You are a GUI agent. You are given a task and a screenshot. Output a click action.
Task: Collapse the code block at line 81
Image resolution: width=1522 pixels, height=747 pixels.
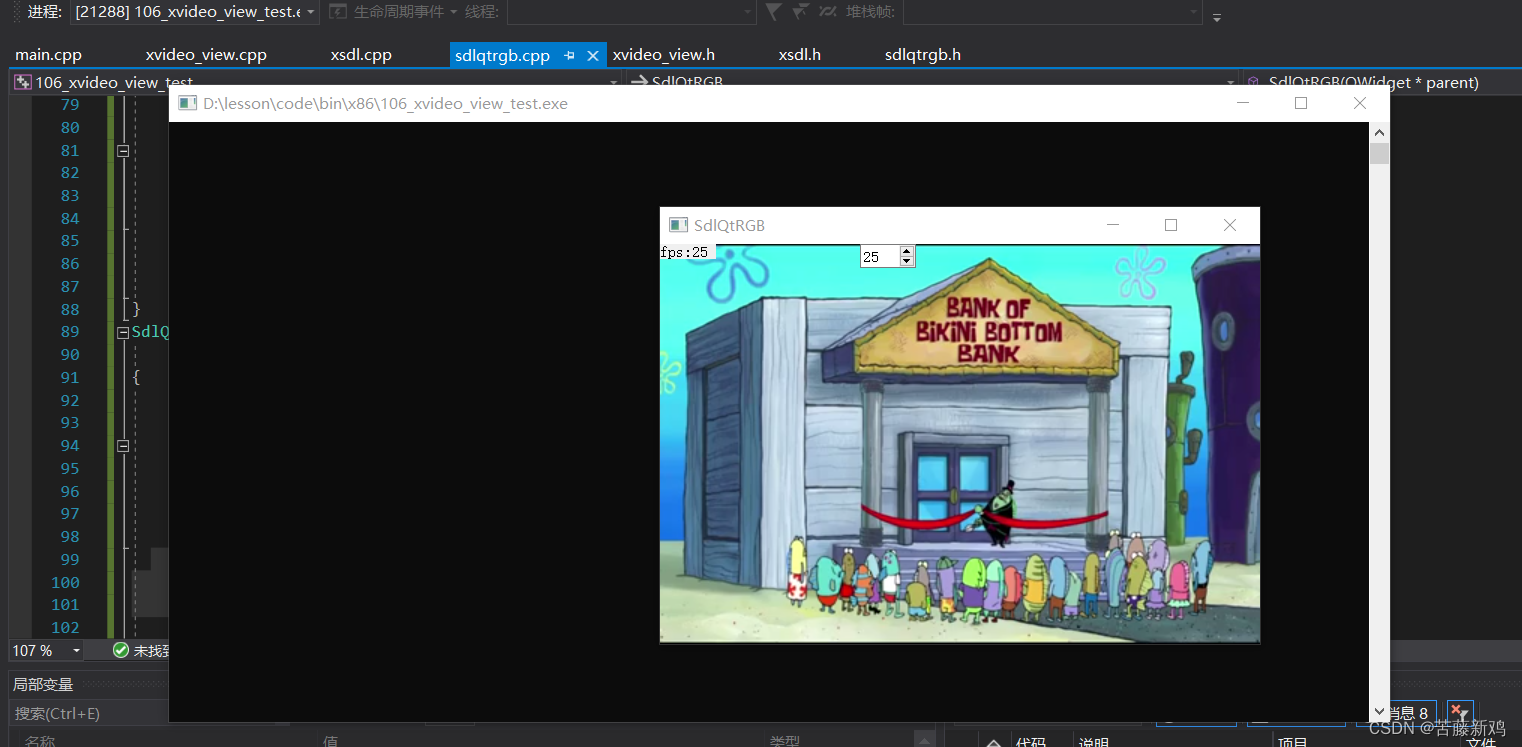[x=123, y=151]
